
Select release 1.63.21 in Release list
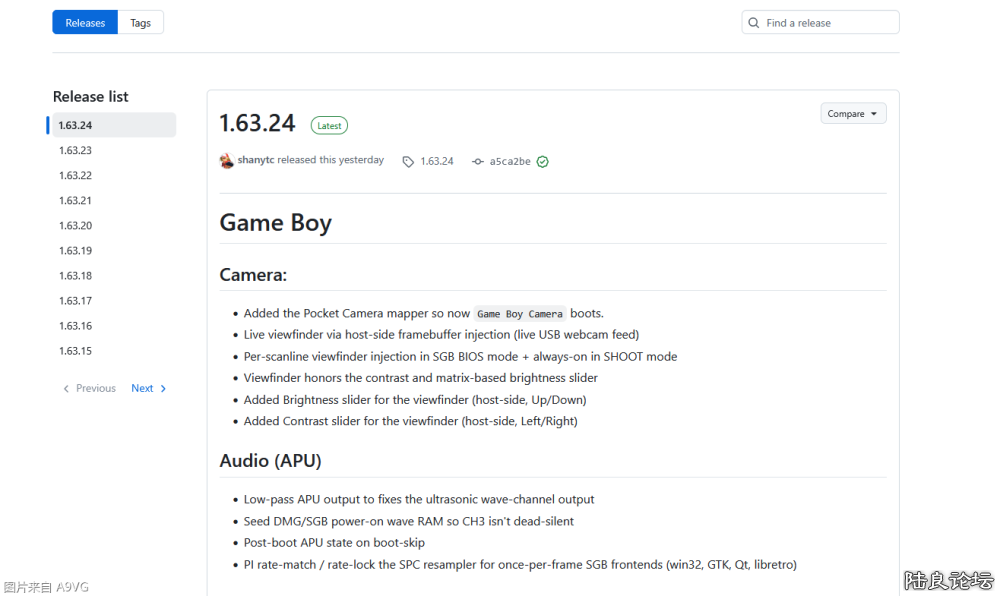coord(75,200)
